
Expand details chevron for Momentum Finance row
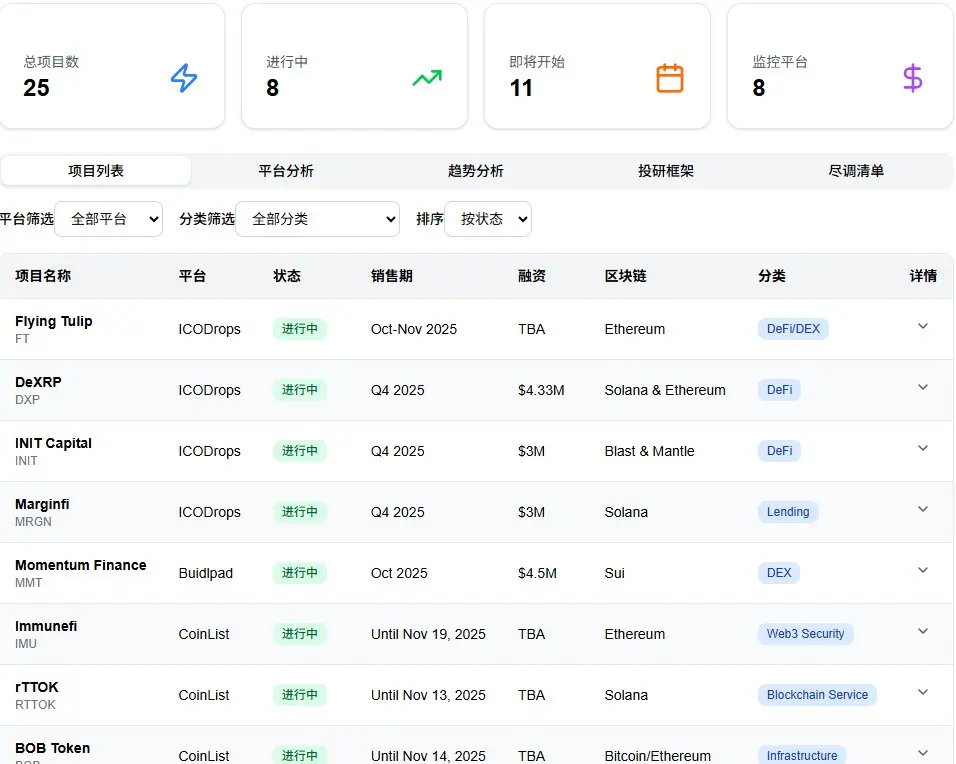tap(923, 570)
